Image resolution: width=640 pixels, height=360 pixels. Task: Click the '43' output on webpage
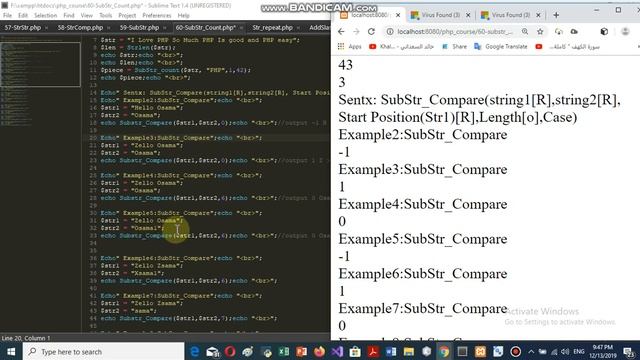pos(345,65)
